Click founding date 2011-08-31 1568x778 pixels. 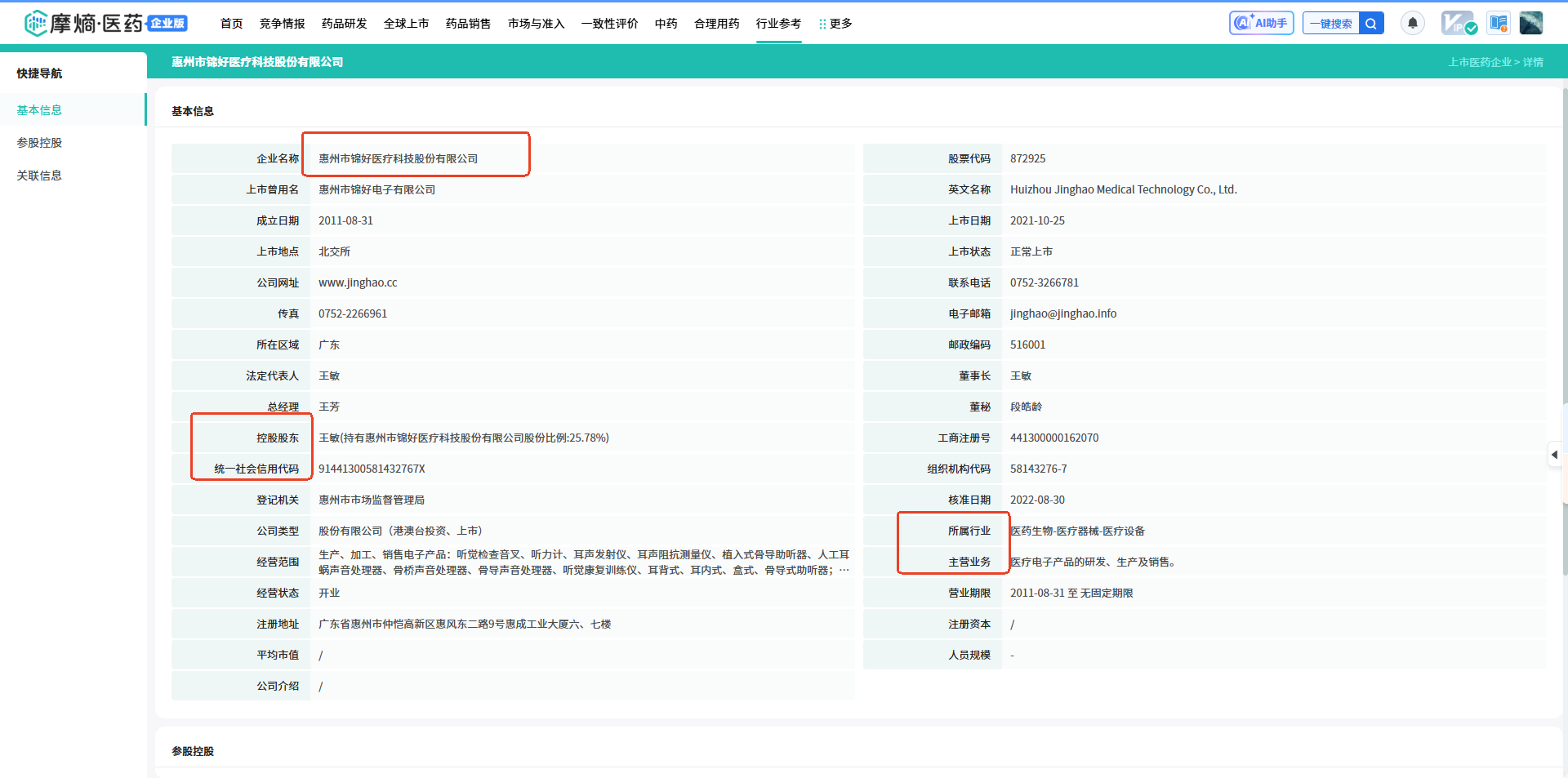tap(345, 220)
